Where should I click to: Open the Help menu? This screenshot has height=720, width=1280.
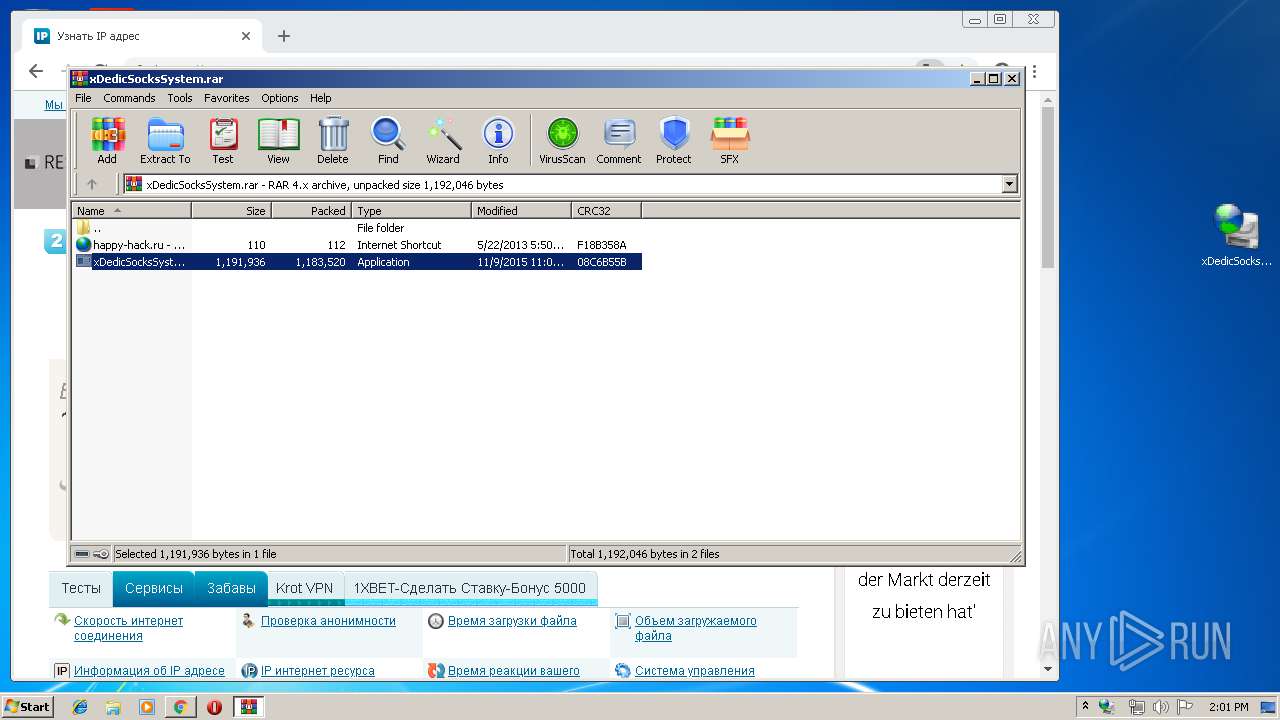pos(320,98)
